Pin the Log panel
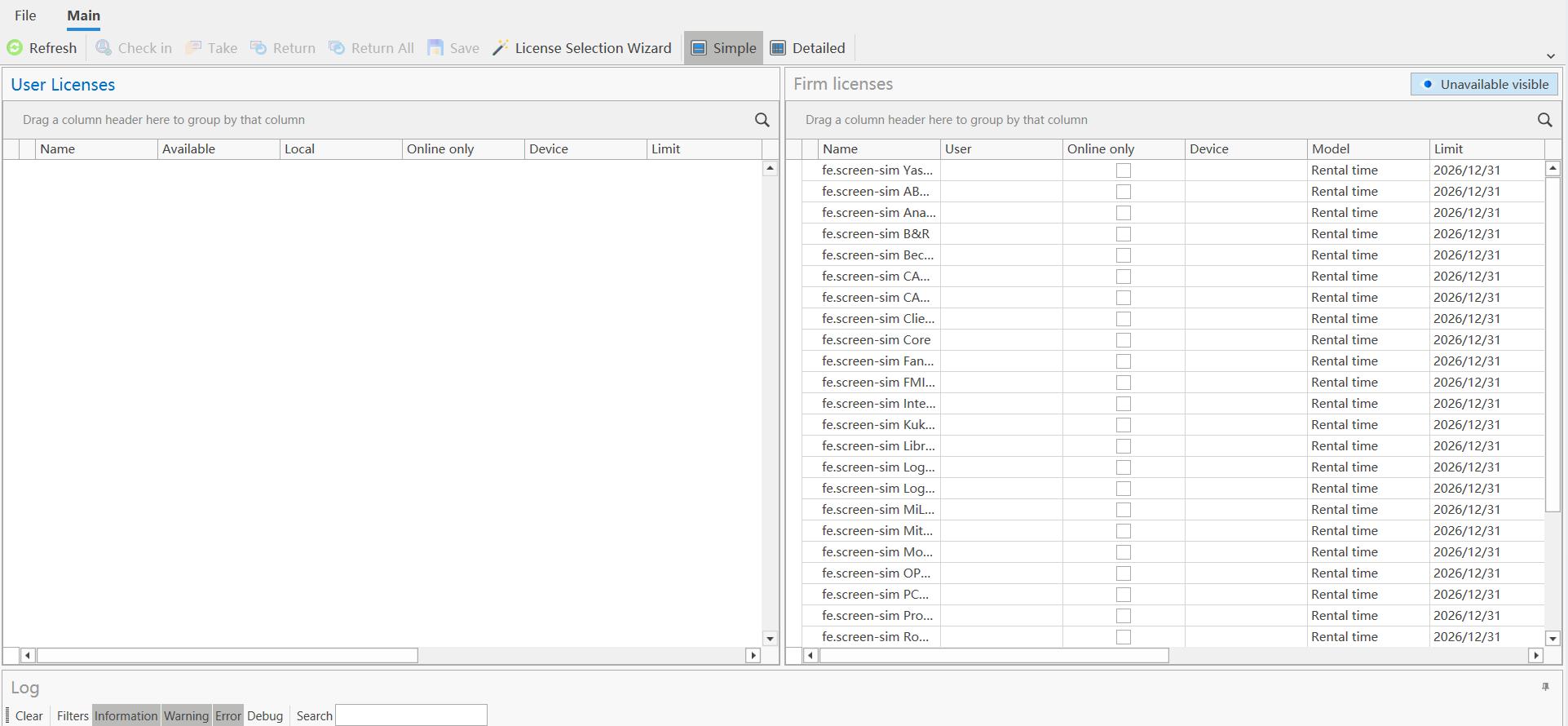The height and width of the screenshot is (726, 1568). tap(1545, 687)
